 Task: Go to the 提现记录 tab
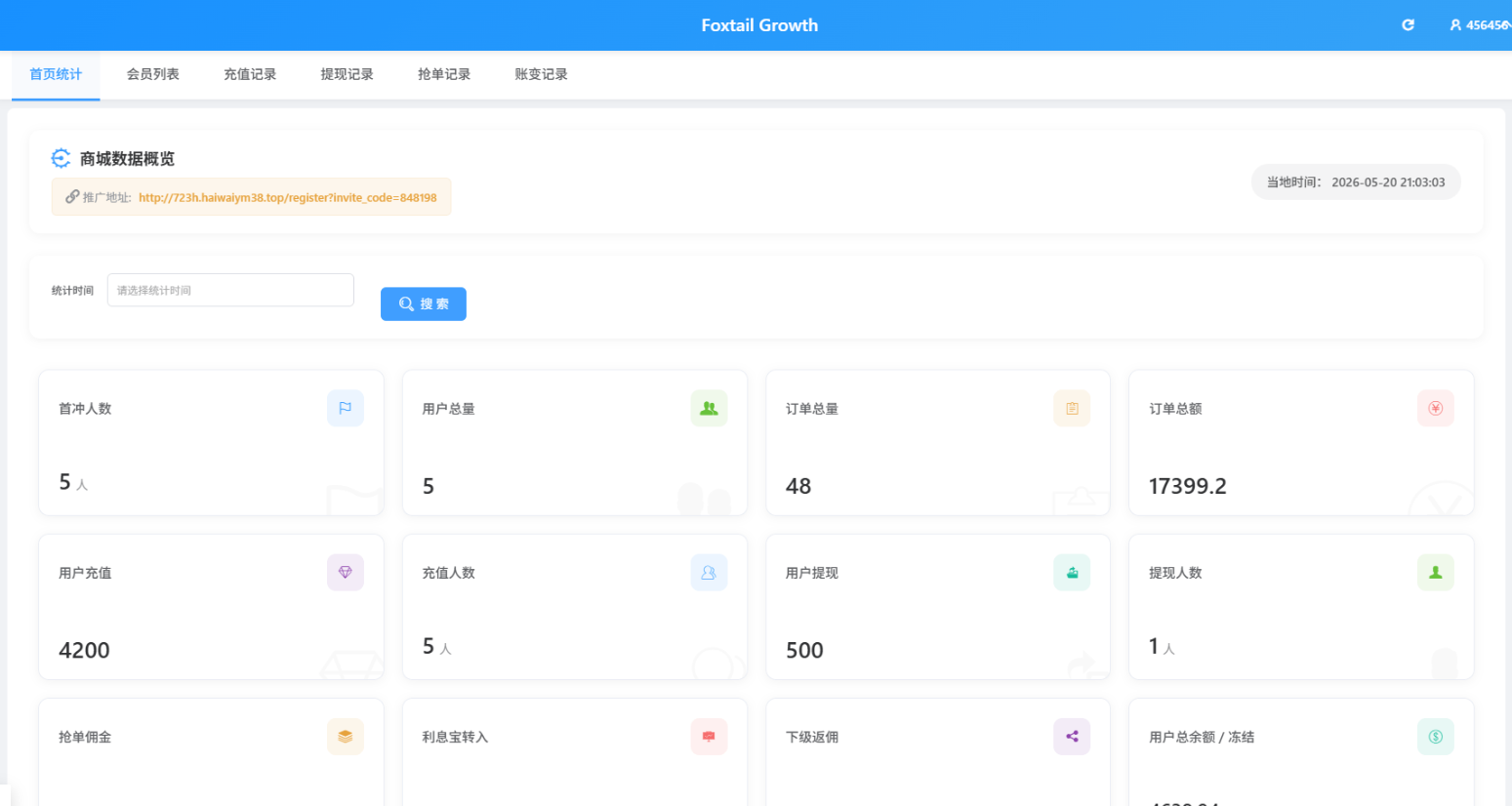(347, 74)
